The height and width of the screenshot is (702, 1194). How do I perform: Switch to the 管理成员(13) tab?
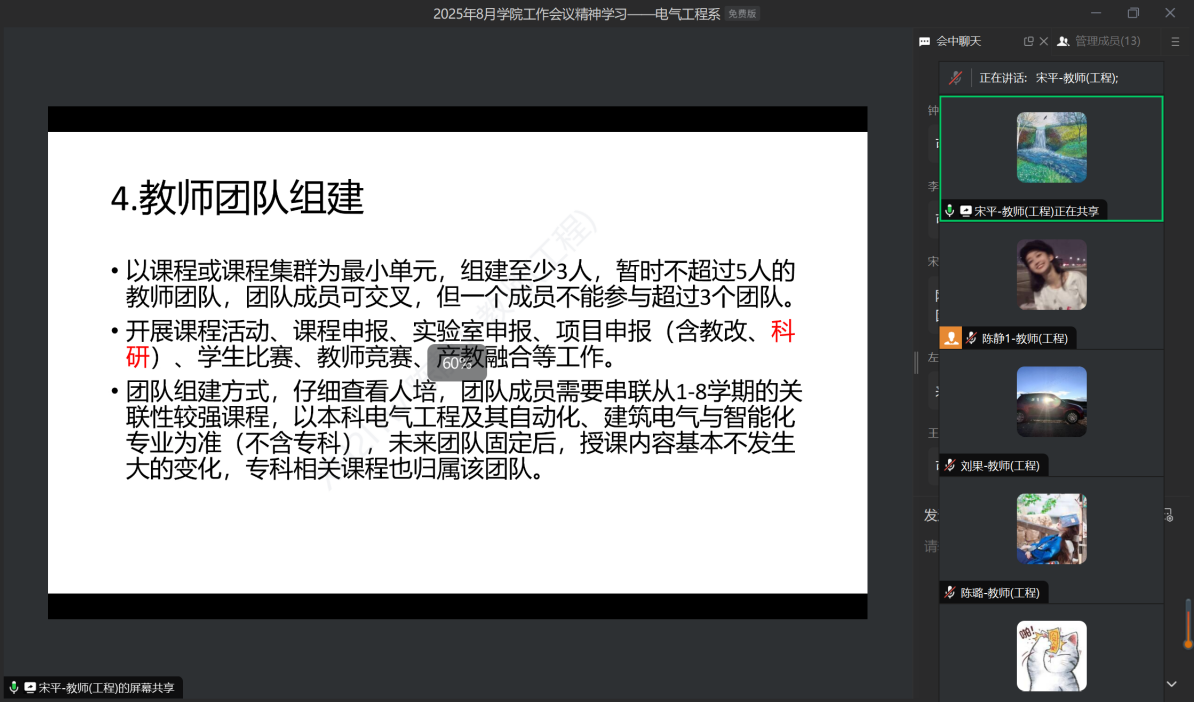tap(1099, 42)
